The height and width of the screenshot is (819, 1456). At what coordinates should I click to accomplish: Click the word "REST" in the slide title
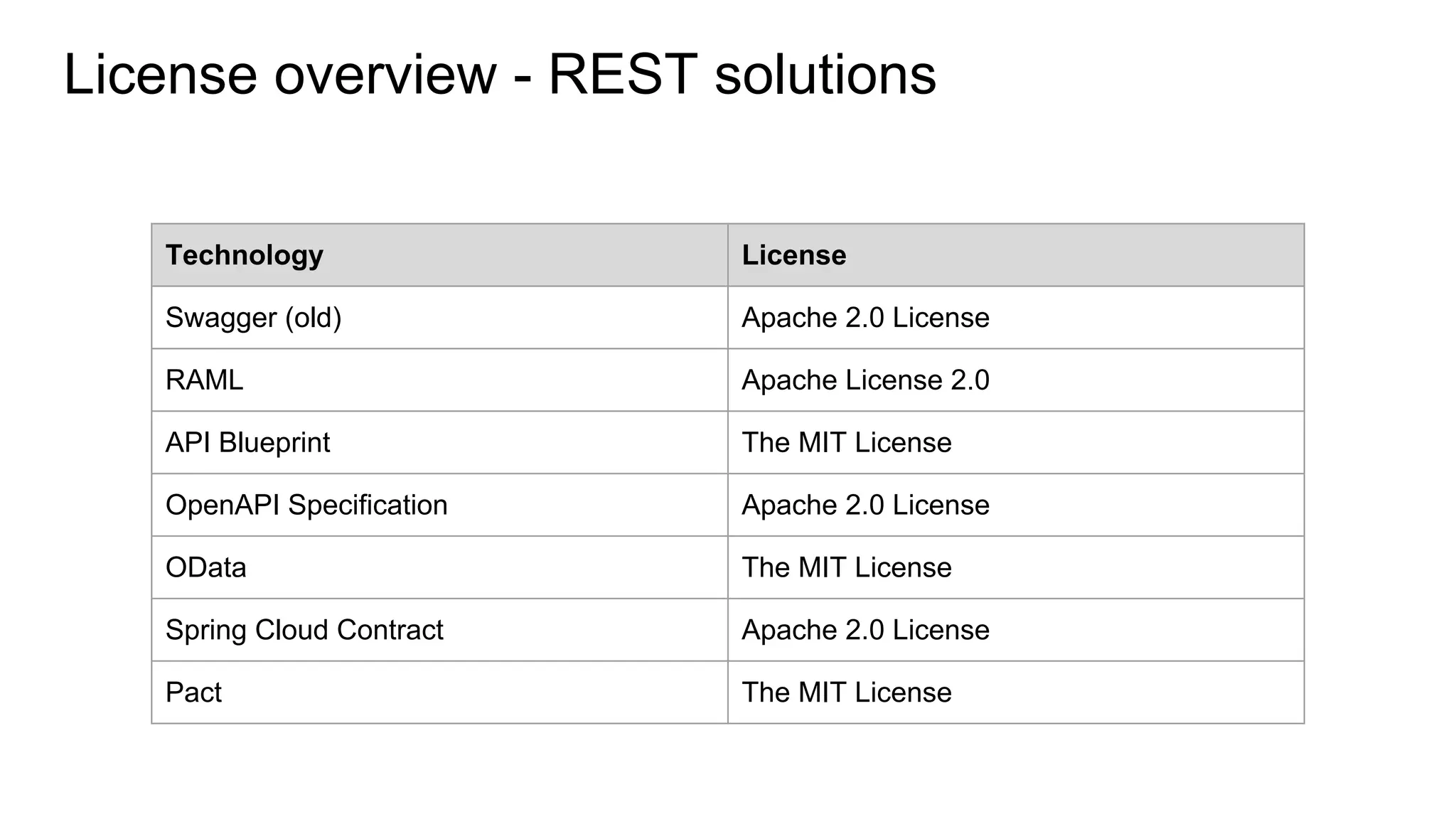tap(622, 74)
